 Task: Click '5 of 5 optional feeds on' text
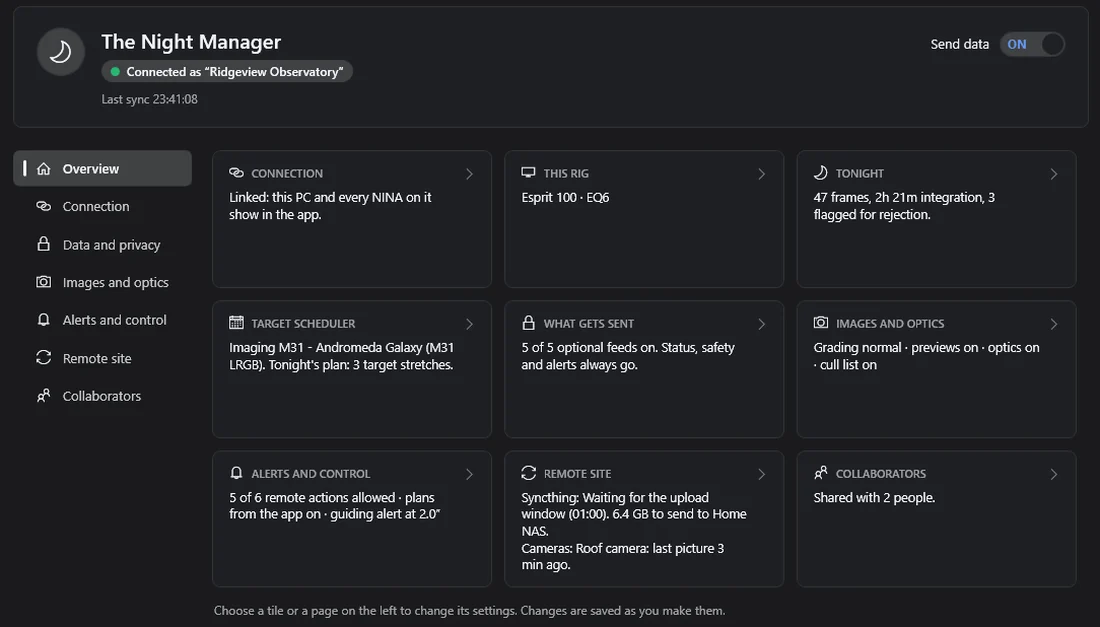[x=589, y=348]
